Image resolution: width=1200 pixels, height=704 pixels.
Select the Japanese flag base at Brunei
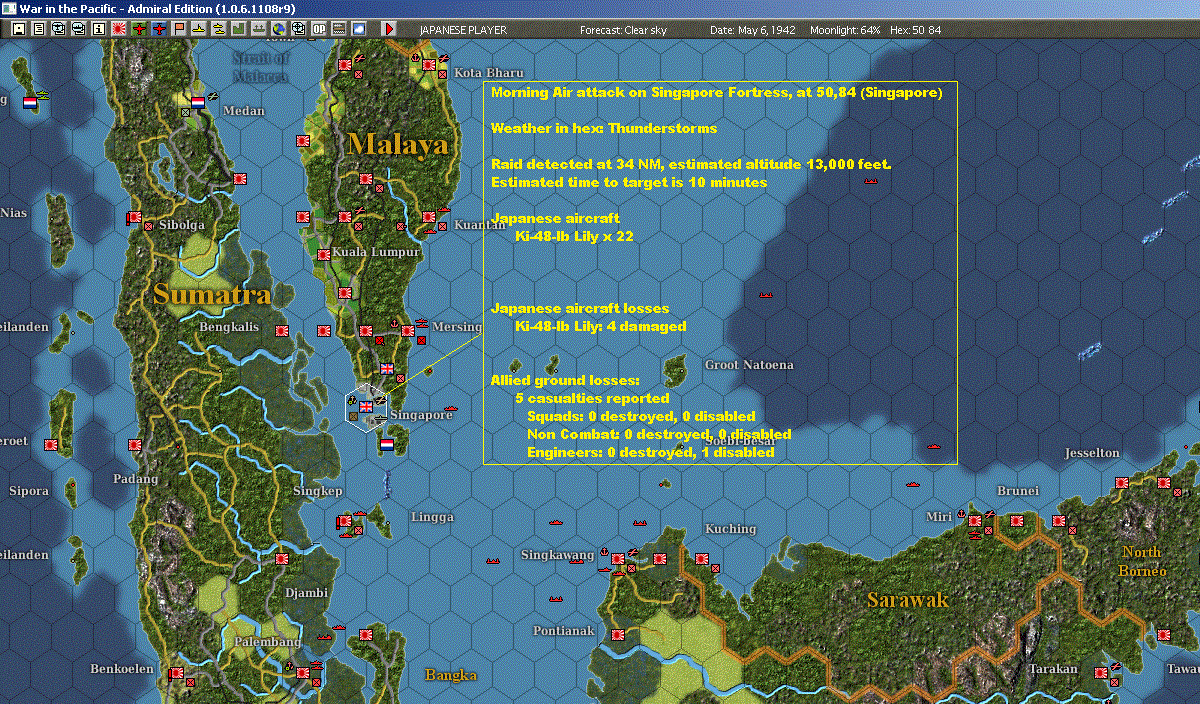pyautogui.click(x=1016, y=521)
